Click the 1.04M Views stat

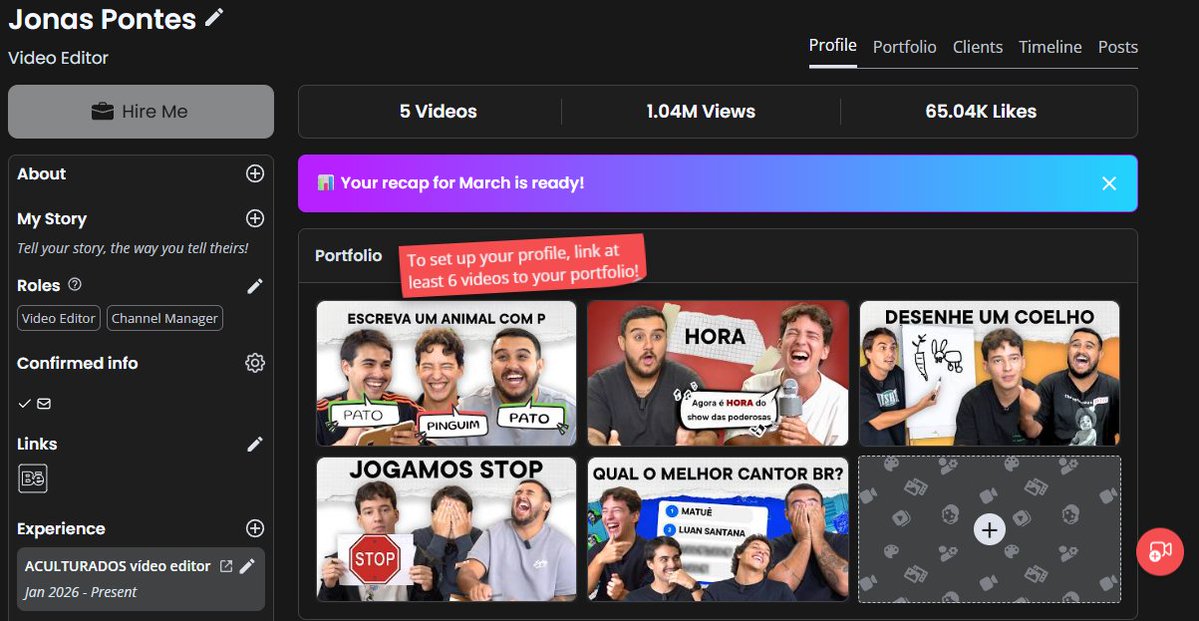click(x=700, y=112)
